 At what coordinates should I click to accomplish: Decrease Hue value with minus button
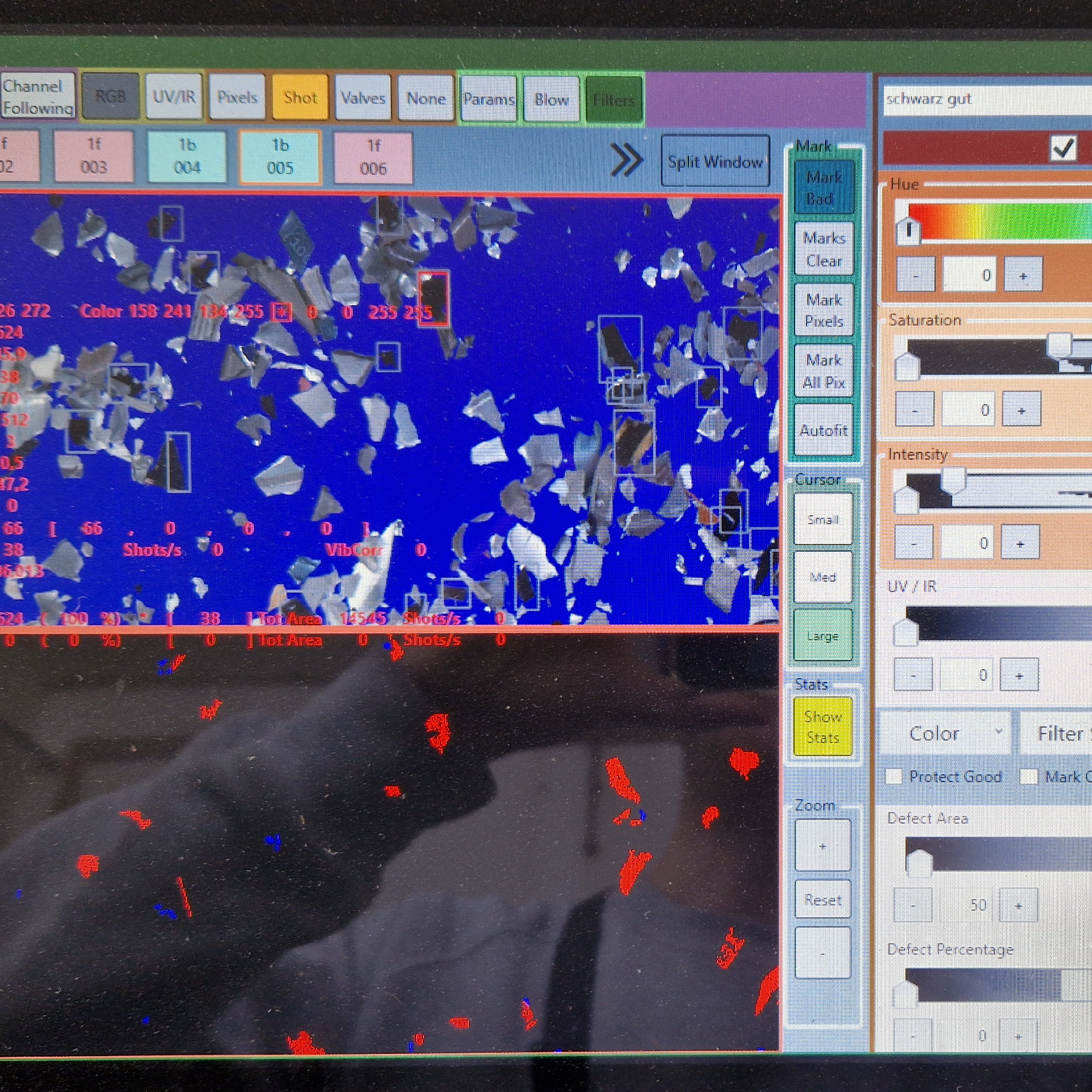pyautogui.click(x=915, y=274)
